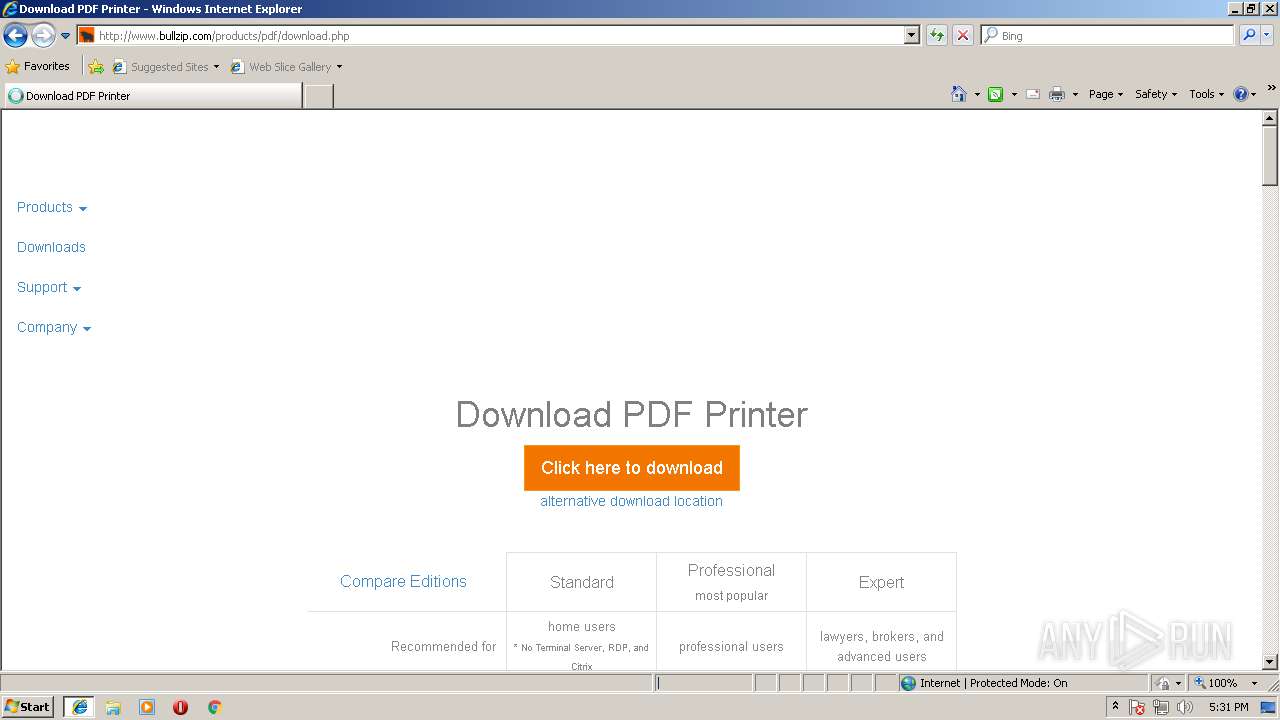Click the 'Recommended for' row label
Screen dimensions: 1280x720
443,647
